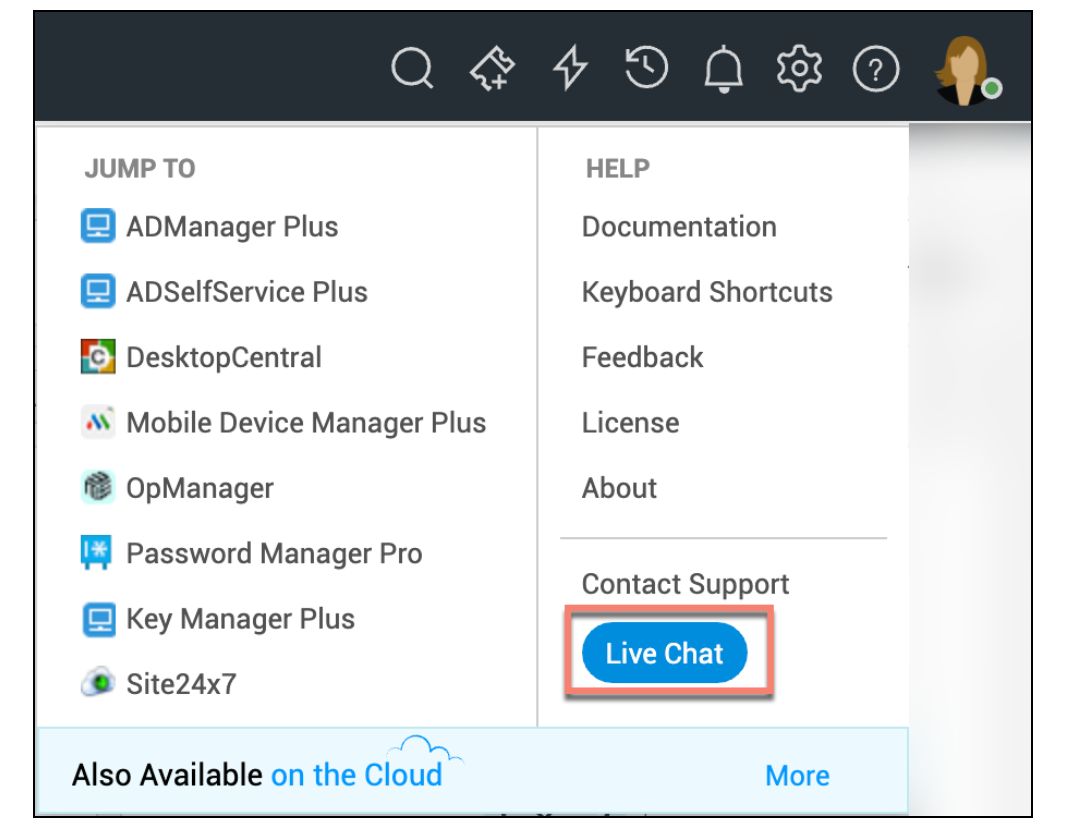Click the search magnifier icon
The image size is (1089, 837).
[411, 70]
